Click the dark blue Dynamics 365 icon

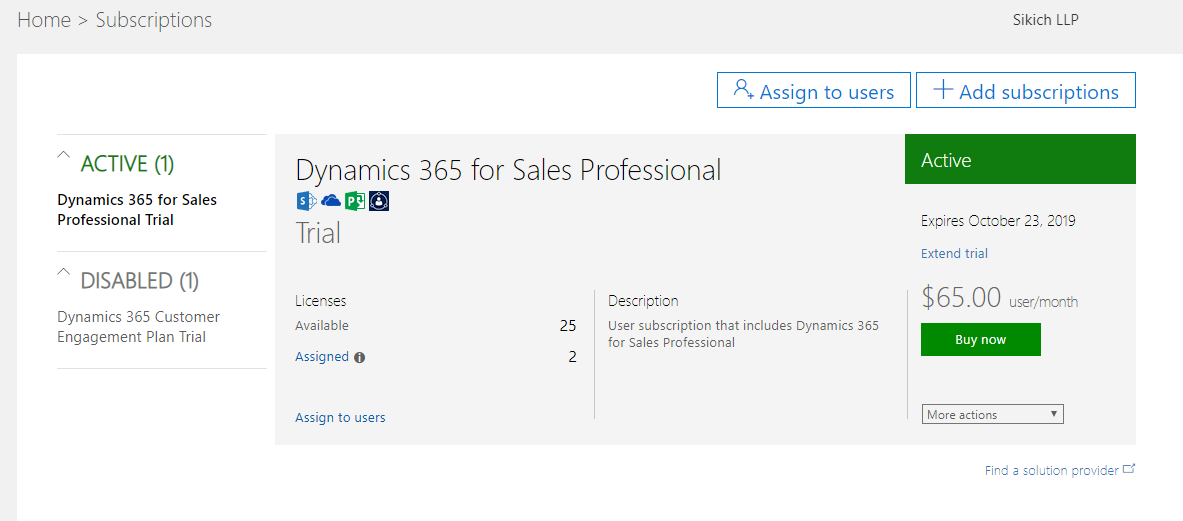coord(379,201)
